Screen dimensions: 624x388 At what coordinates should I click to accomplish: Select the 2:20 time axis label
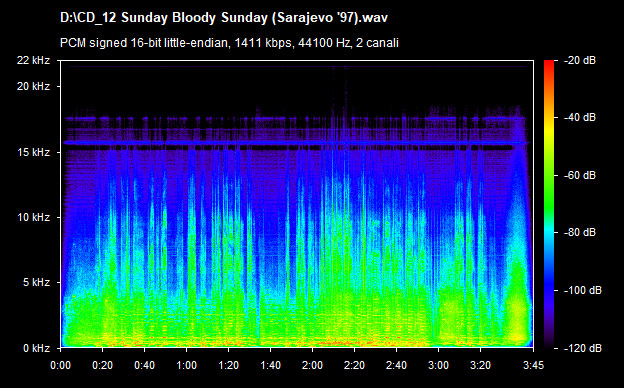(355, 365)
